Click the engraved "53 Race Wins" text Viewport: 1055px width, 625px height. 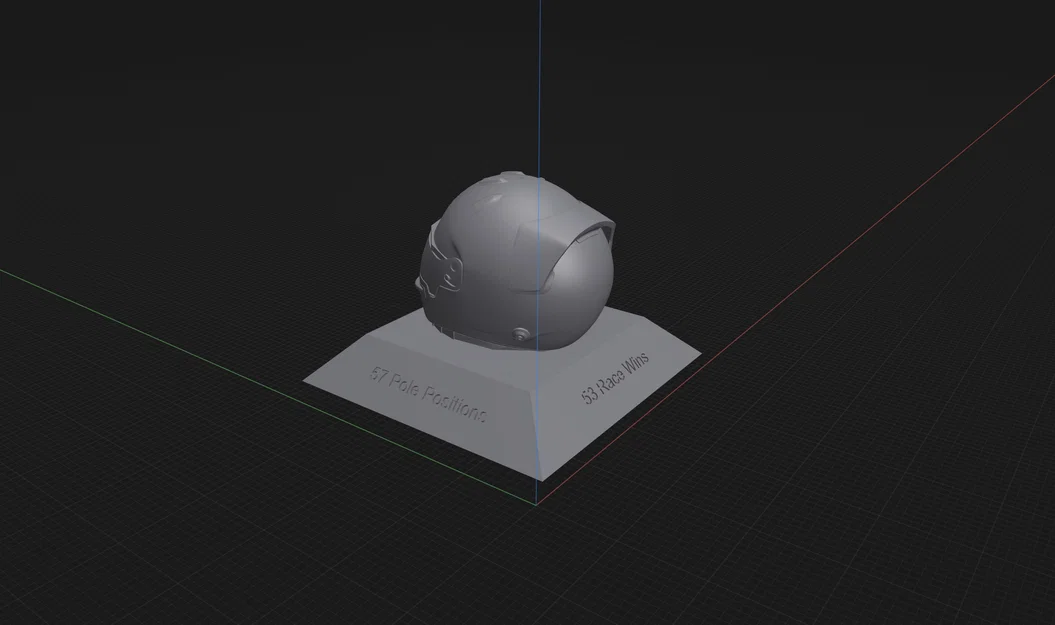[x=615, y=377]
